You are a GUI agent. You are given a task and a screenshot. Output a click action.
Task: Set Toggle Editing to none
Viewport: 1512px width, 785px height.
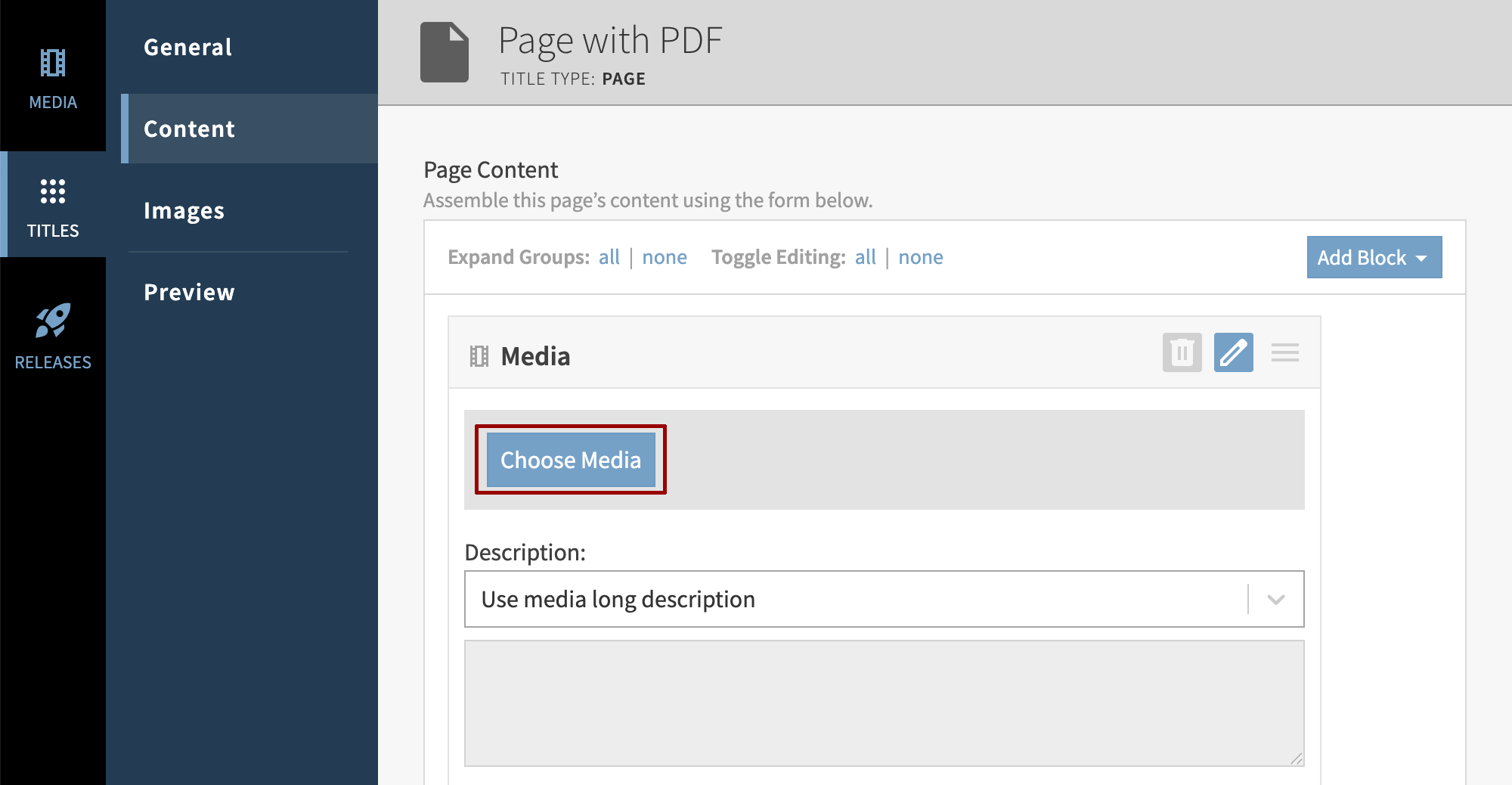coord(920,257)
